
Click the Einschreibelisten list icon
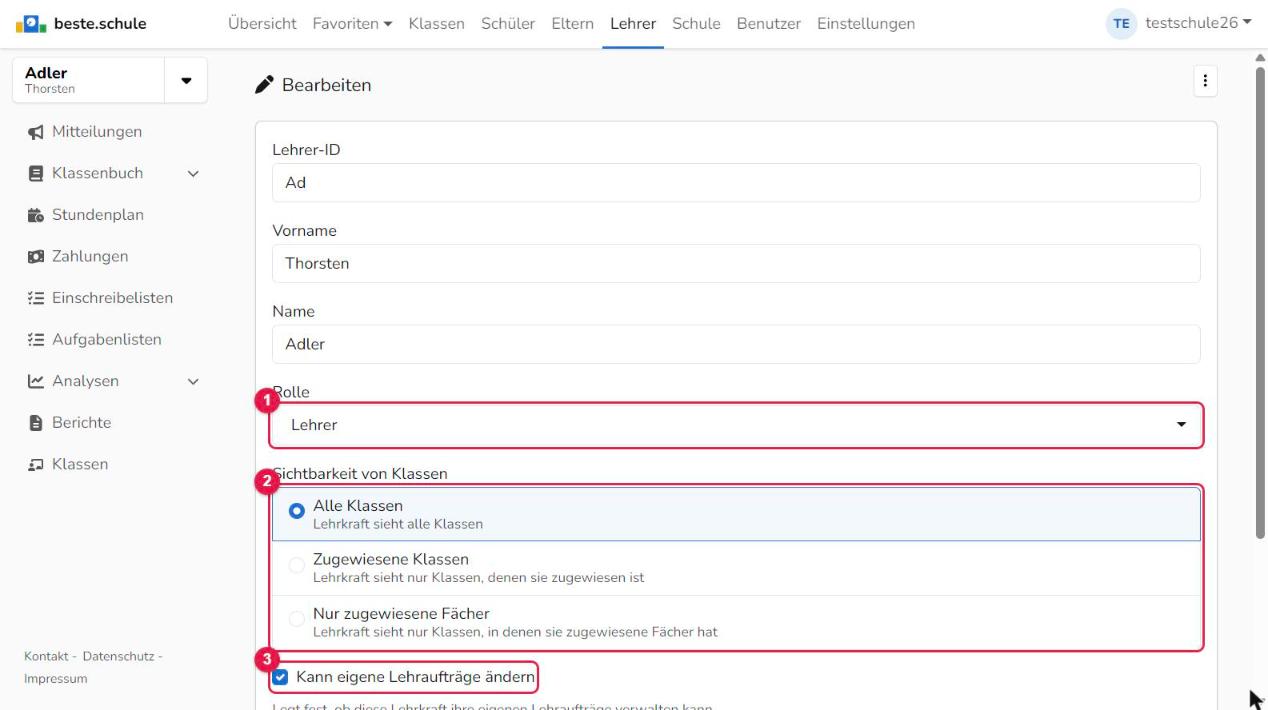(35, 298)
